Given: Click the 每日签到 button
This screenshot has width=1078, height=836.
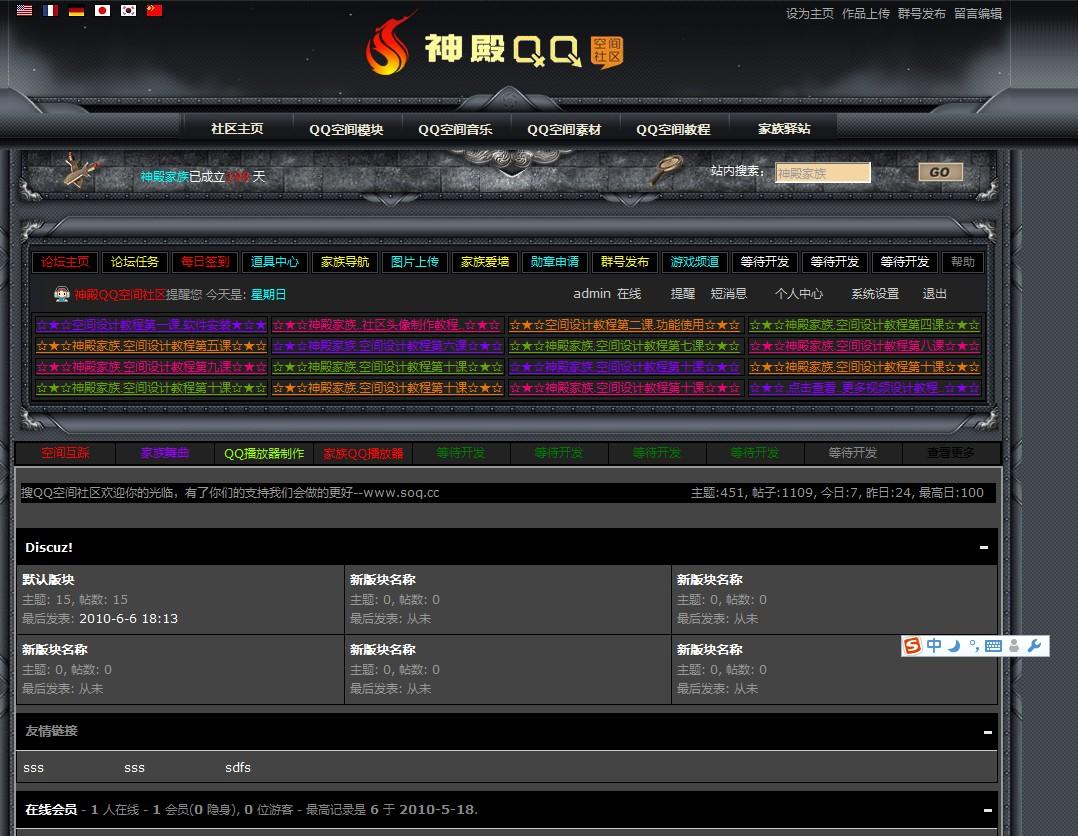Looking at the screenshot, I should [205, 262].
